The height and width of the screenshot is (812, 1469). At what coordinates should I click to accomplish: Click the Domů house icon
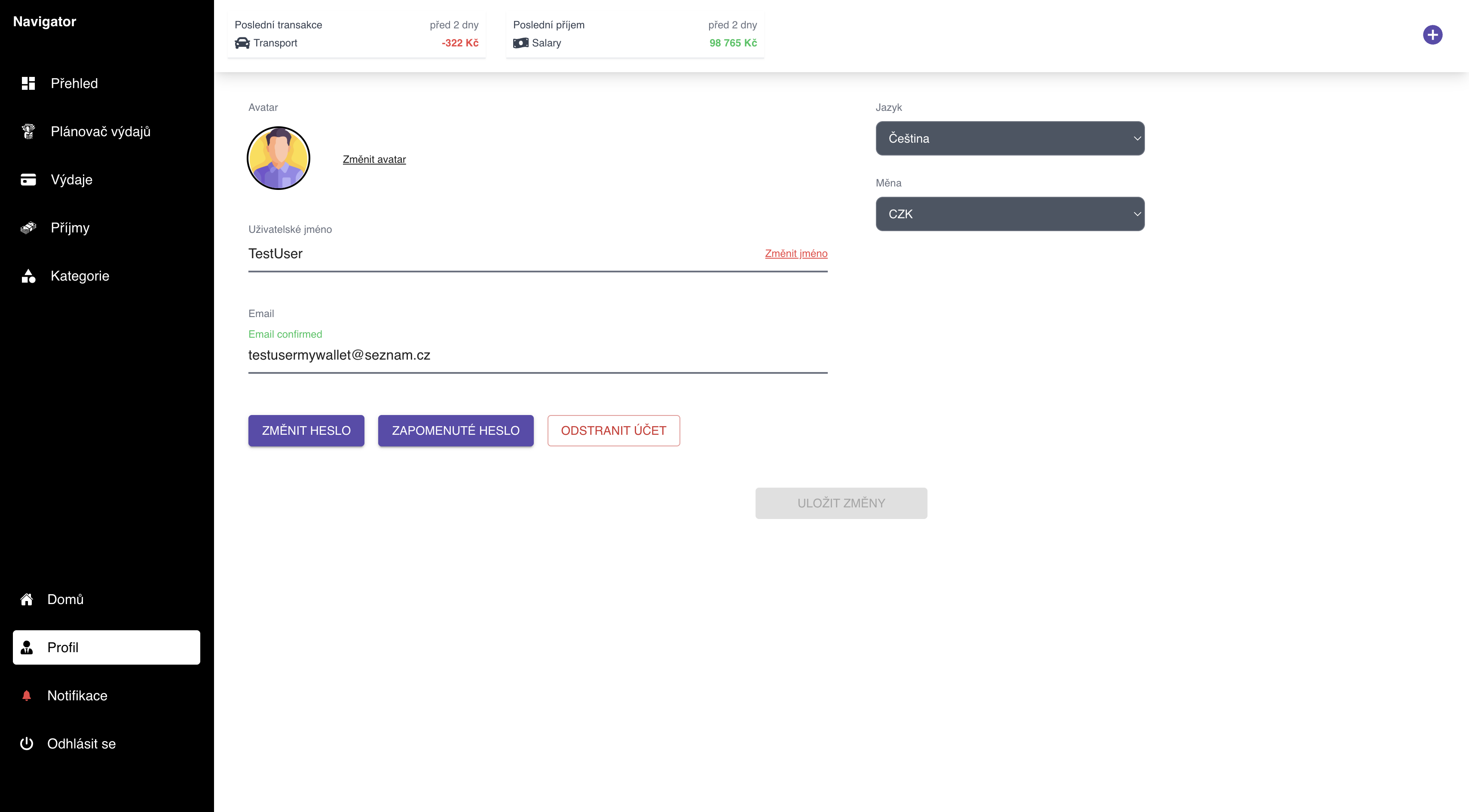coord(26,599)
